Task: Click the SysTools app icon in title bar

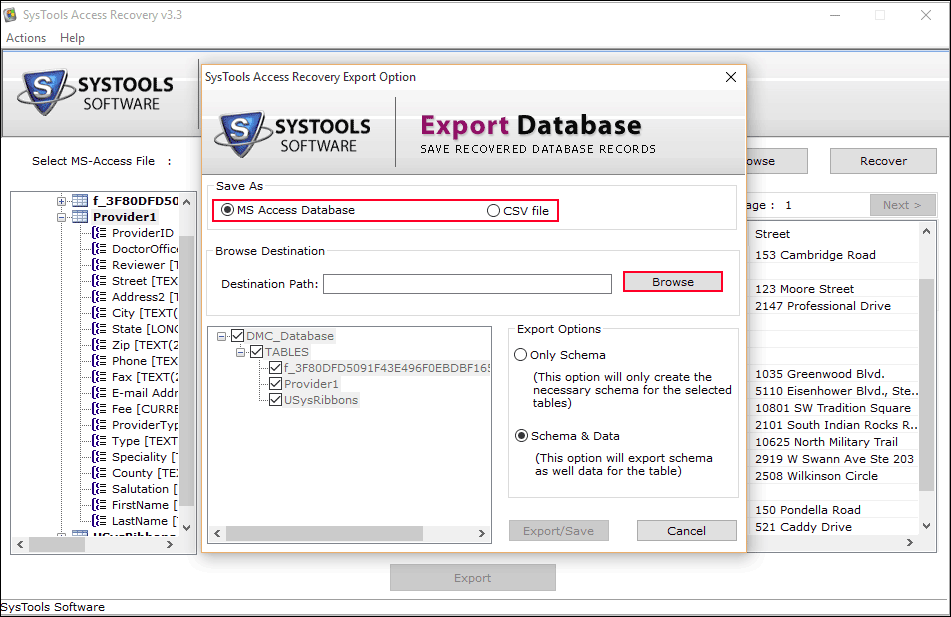Action: point(10,15)
